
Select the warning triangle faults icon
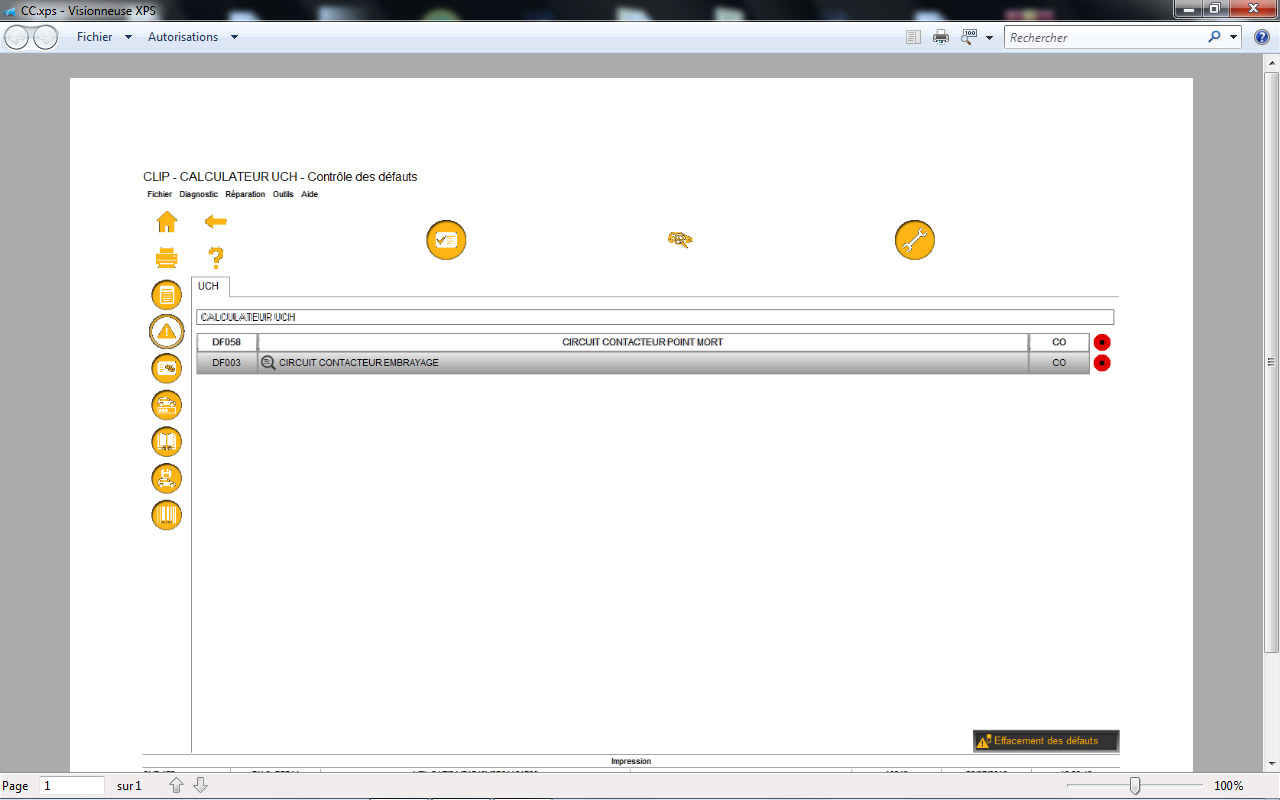coord(166,331)
